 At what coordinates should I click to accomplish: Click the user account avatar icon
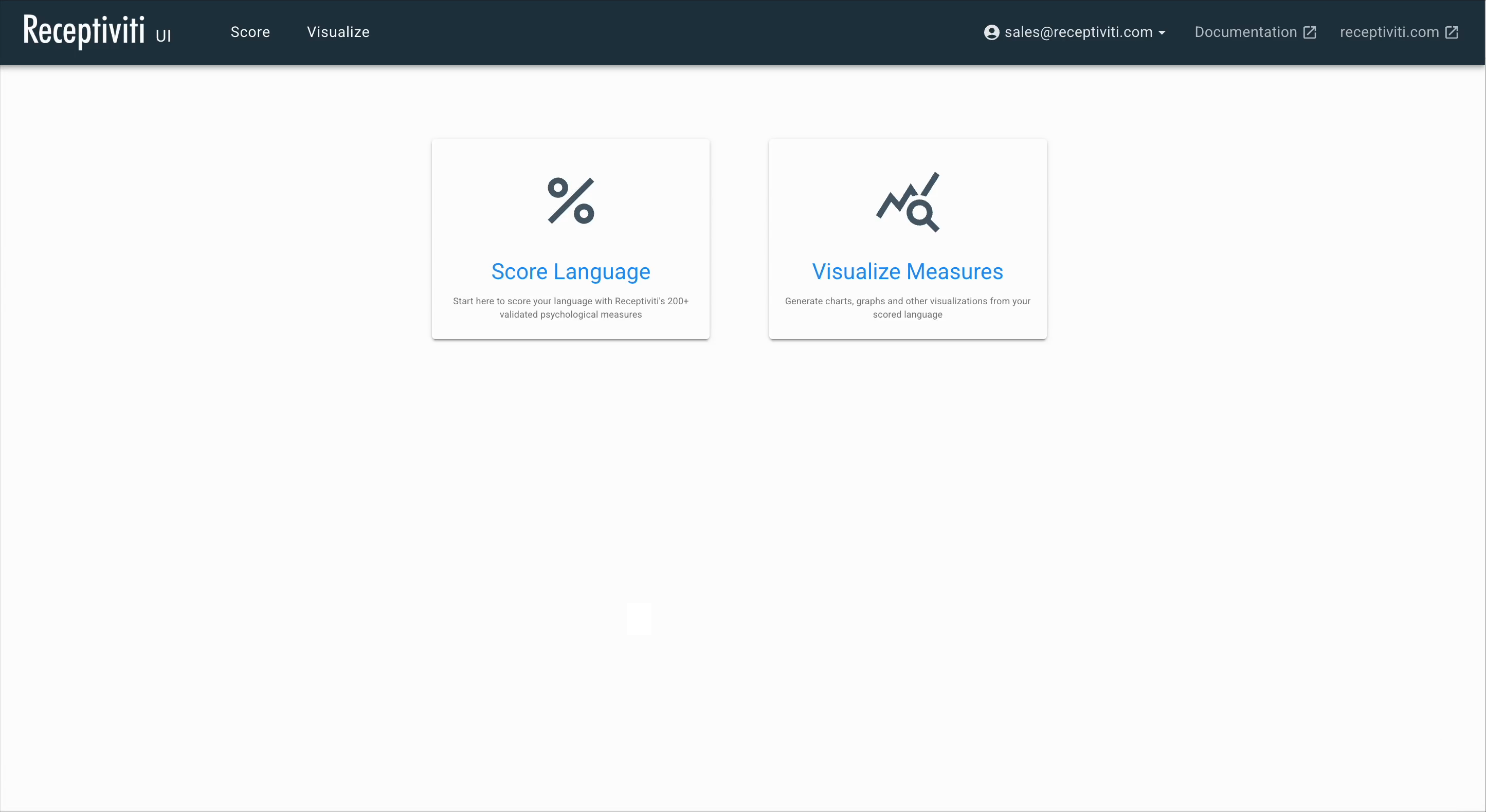coord(991,32)
